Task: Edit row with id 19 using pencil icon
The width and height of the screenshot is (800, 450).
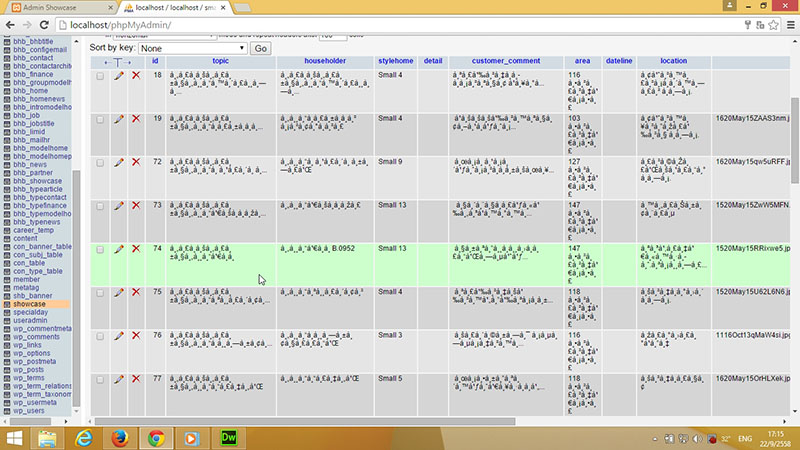Action: click(119, 119)
